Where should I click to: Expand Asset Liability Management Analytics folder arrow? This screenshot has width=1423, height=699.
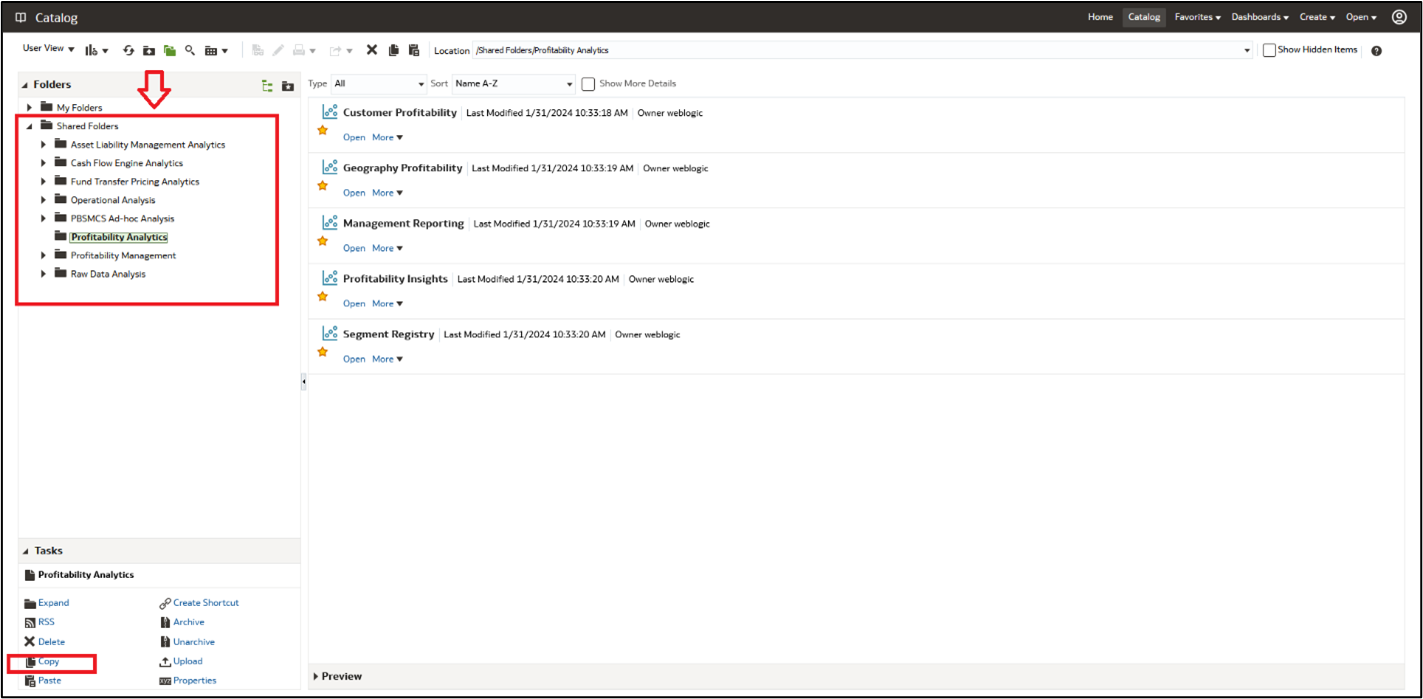pos(44,145)
